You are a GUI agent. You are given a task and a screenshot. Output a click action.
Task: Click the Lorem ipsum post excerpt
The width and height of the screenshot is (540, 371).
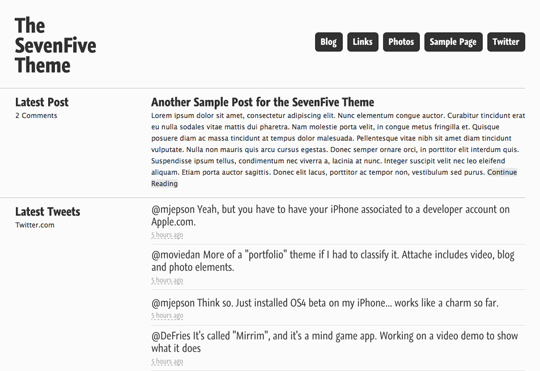click(338, 150)
